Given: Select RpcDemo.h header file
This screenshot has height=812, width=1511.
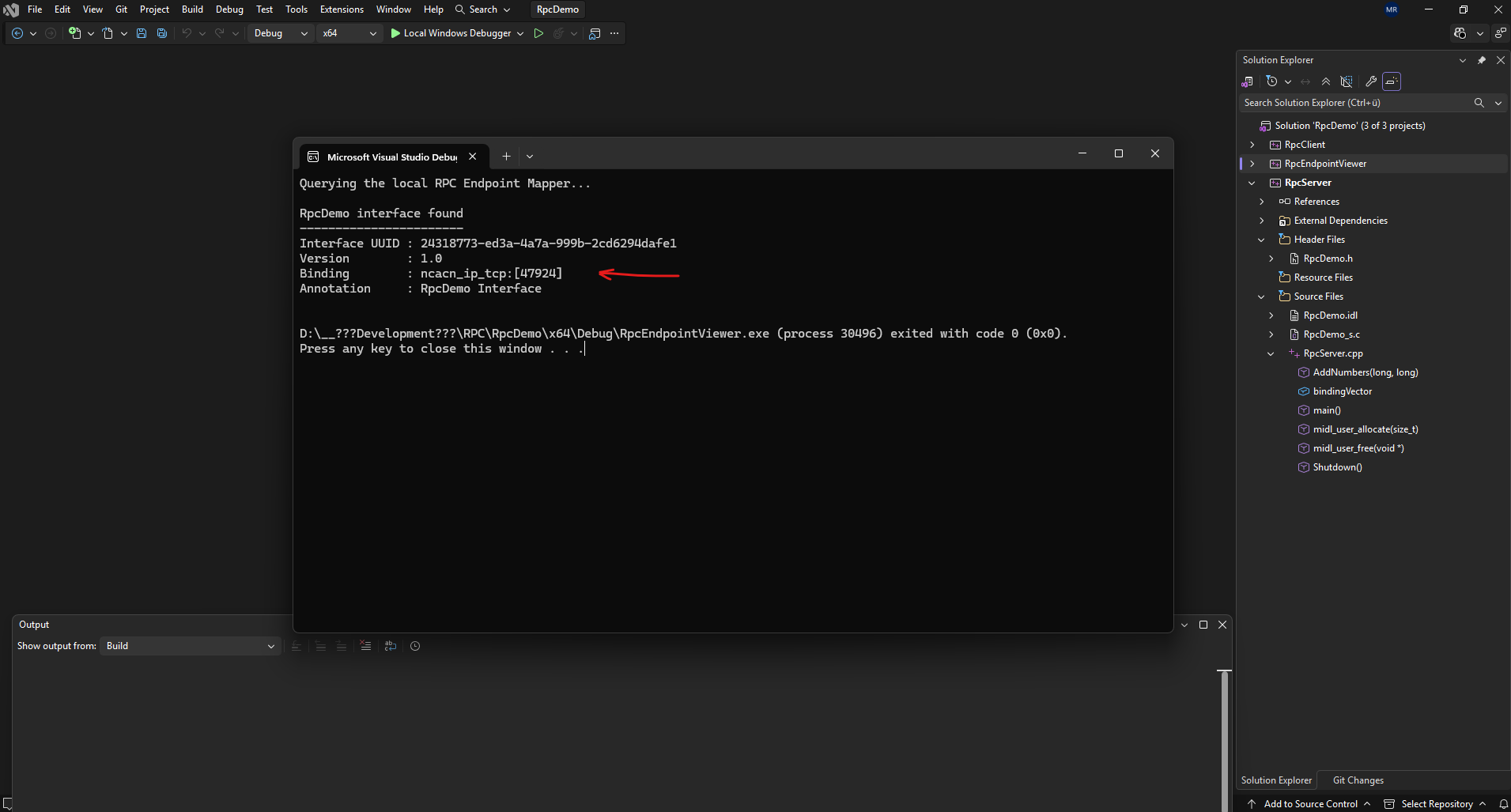Looking at the screenshot, I should [1328, 259].
